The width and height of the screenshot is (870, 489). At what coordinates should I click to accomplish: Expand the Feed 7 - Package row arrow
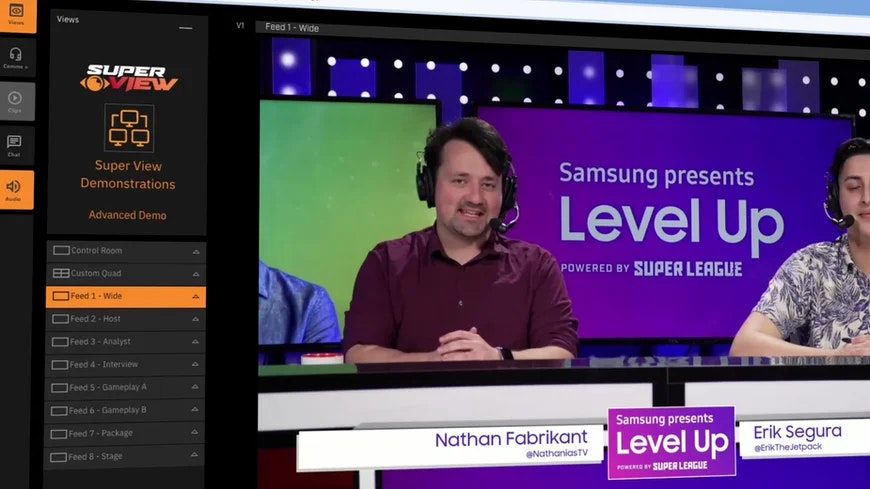tap(194, 432)
